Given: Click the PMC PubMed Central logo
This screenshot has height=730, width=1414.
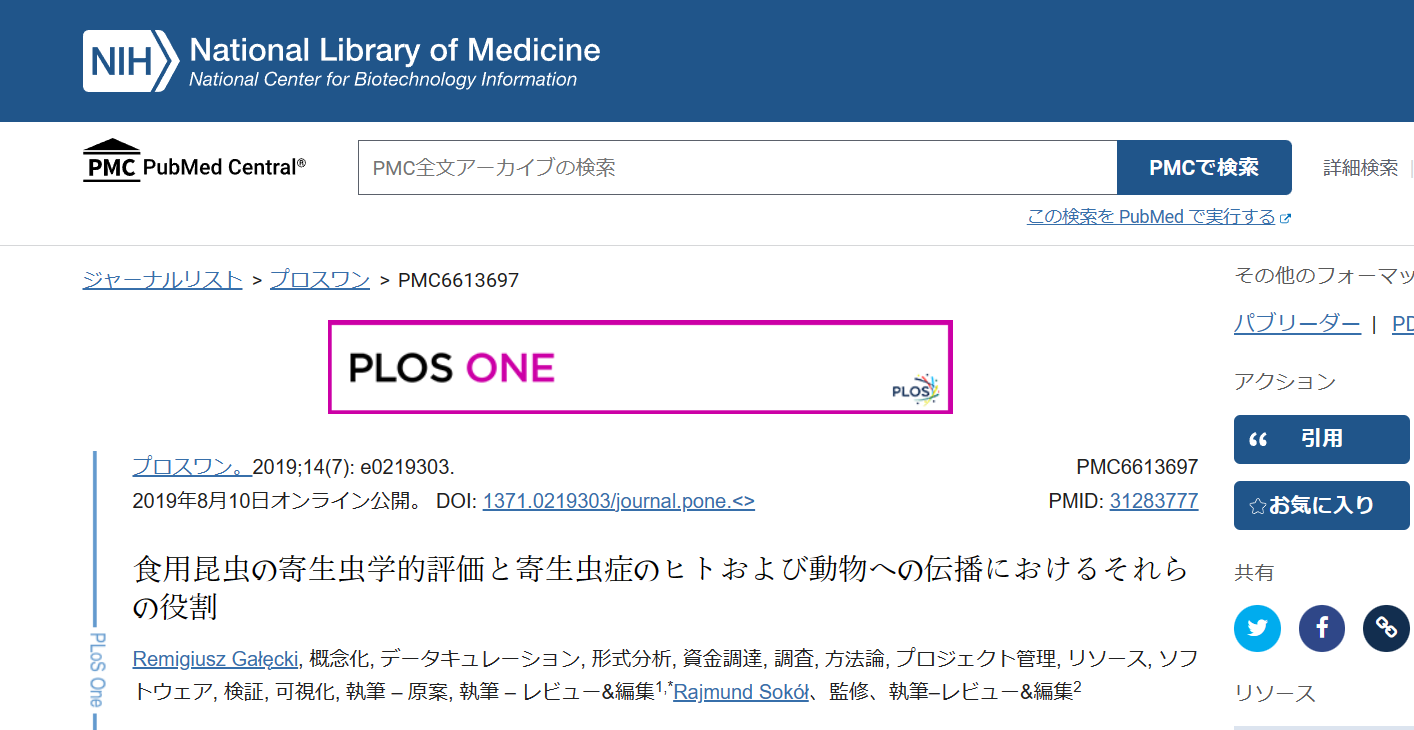Looking at the screenshot, I should (195, 163).
